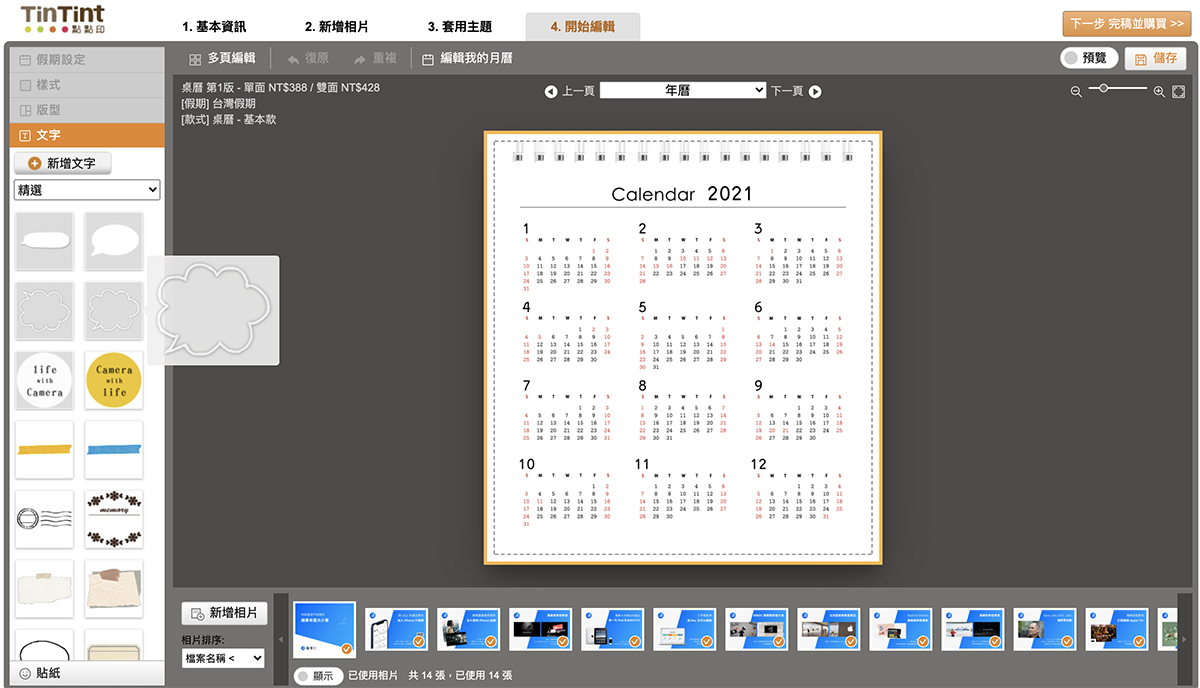Click month 12 in the calendar

[x=799, y=493]
